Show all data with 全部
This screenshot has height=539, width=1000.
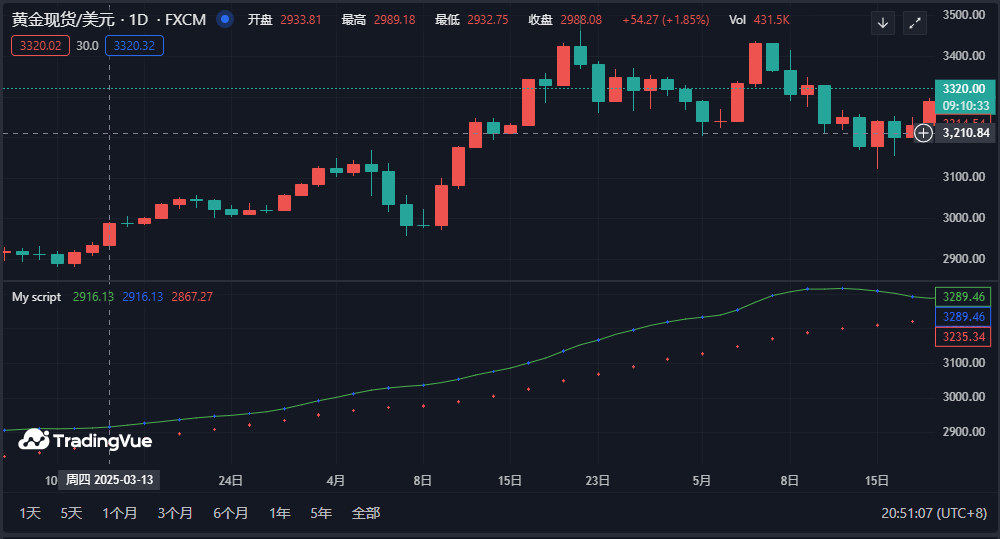[x=366, y=513]
